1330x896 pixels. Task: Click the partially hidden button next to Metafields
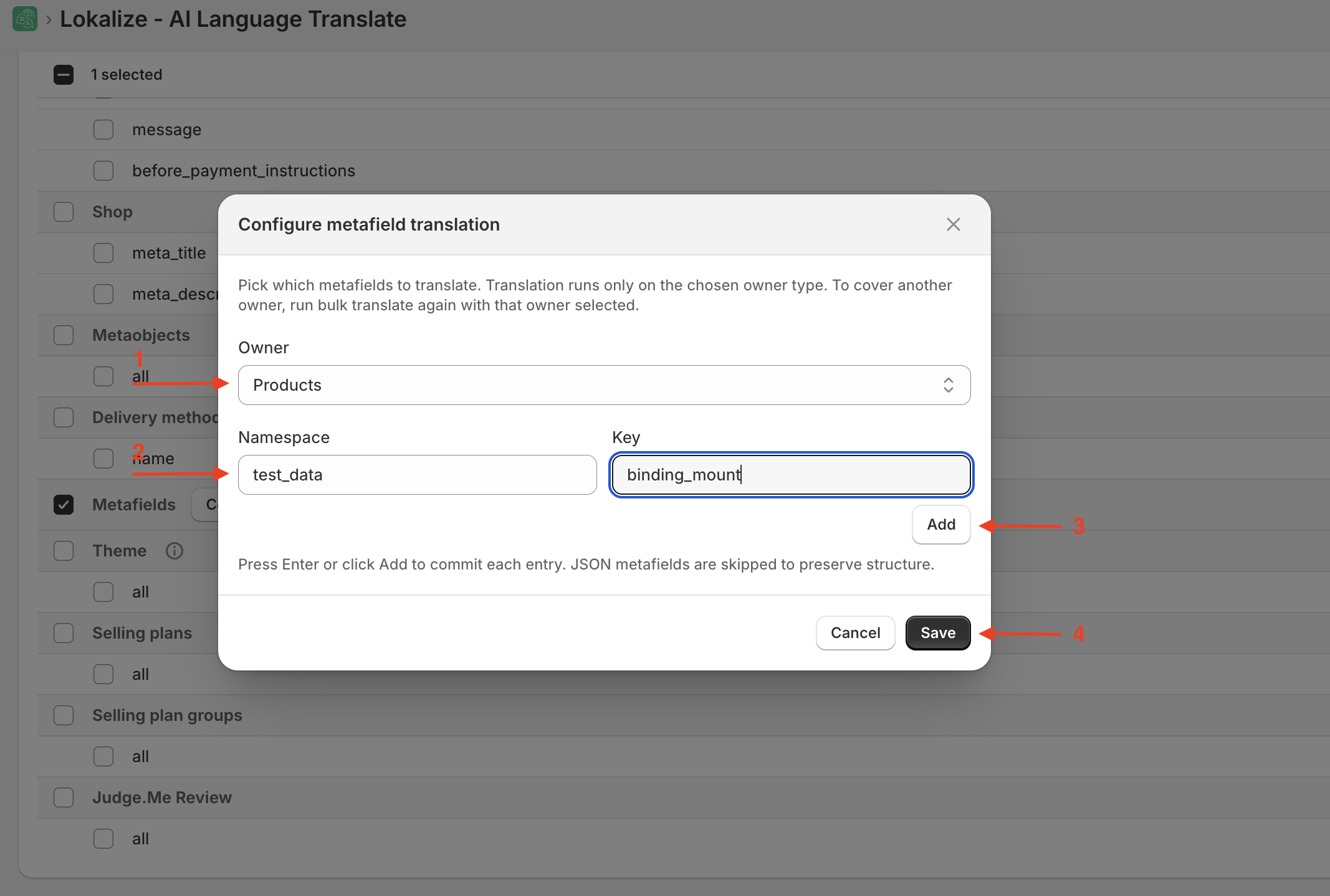click(206, 505)
